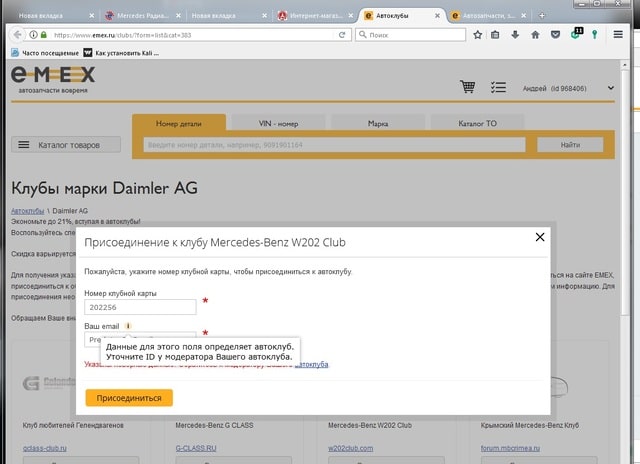Open site info via the circled i icon
Image resolution: width=640 pixels, height=464 pixels.
[x=33, y=35]
